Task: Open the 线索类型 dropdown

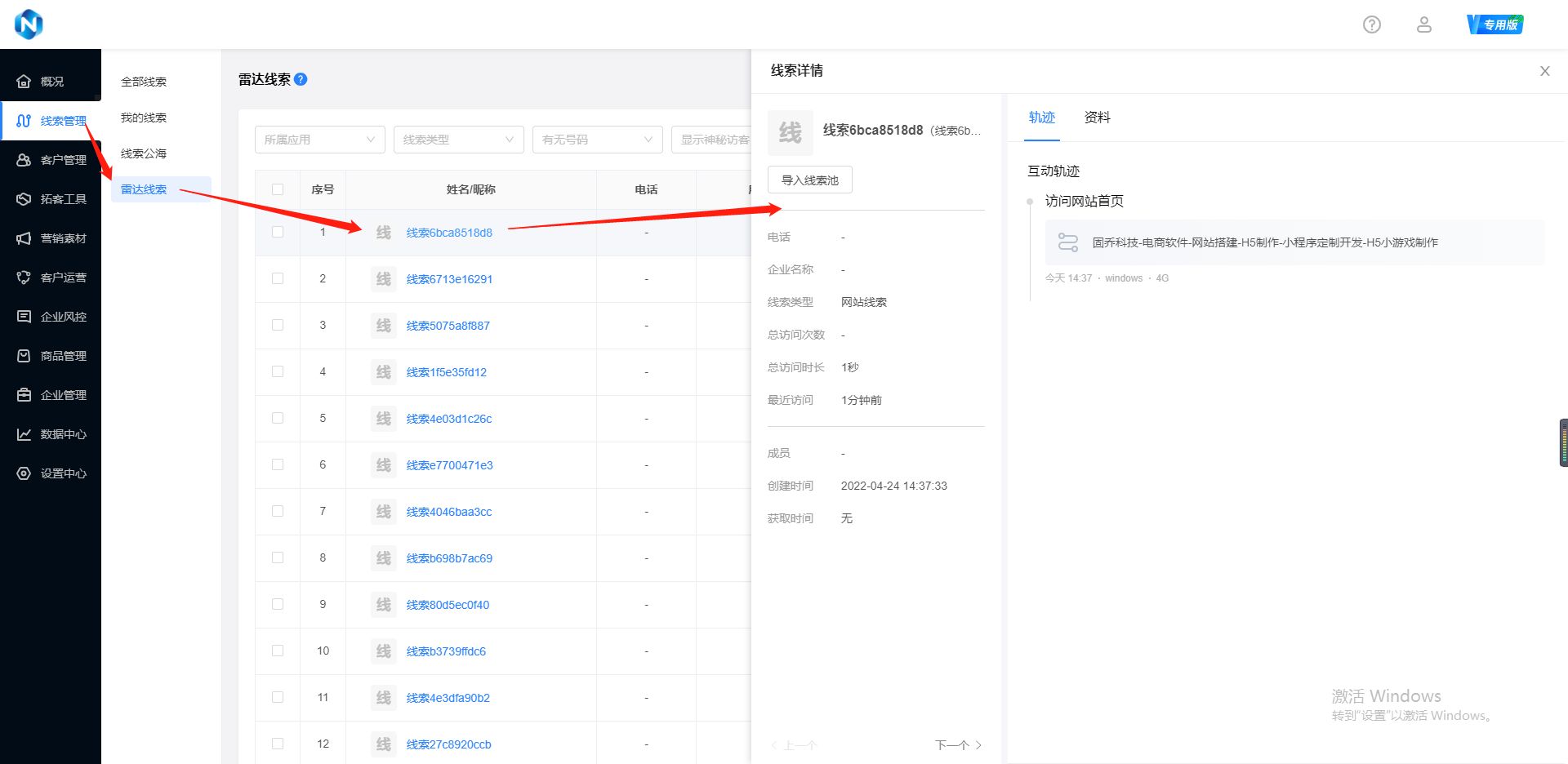Action: 458,139
